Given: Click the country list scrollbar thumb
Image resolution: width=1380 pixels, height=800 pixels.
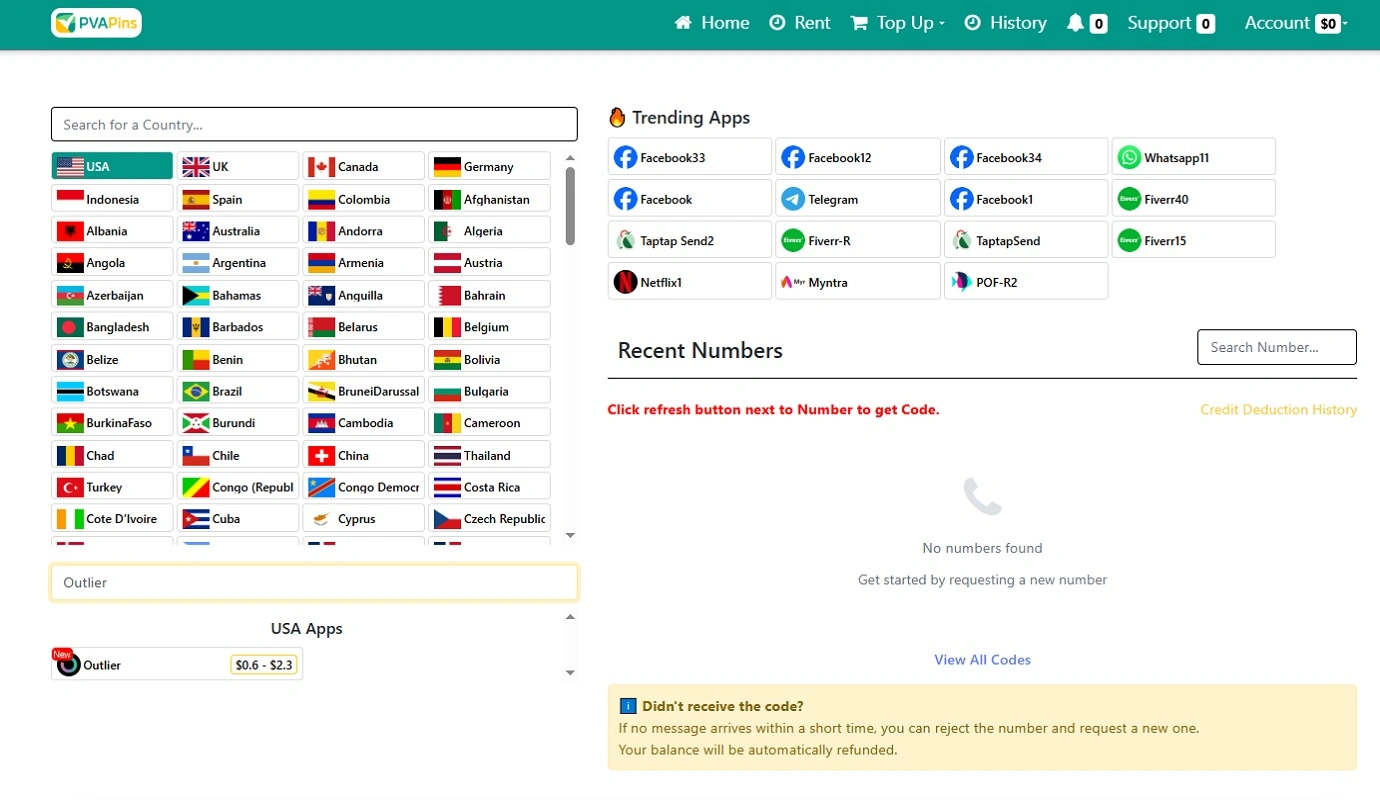Looking at the screenshot, I should [x=570, y=205].
